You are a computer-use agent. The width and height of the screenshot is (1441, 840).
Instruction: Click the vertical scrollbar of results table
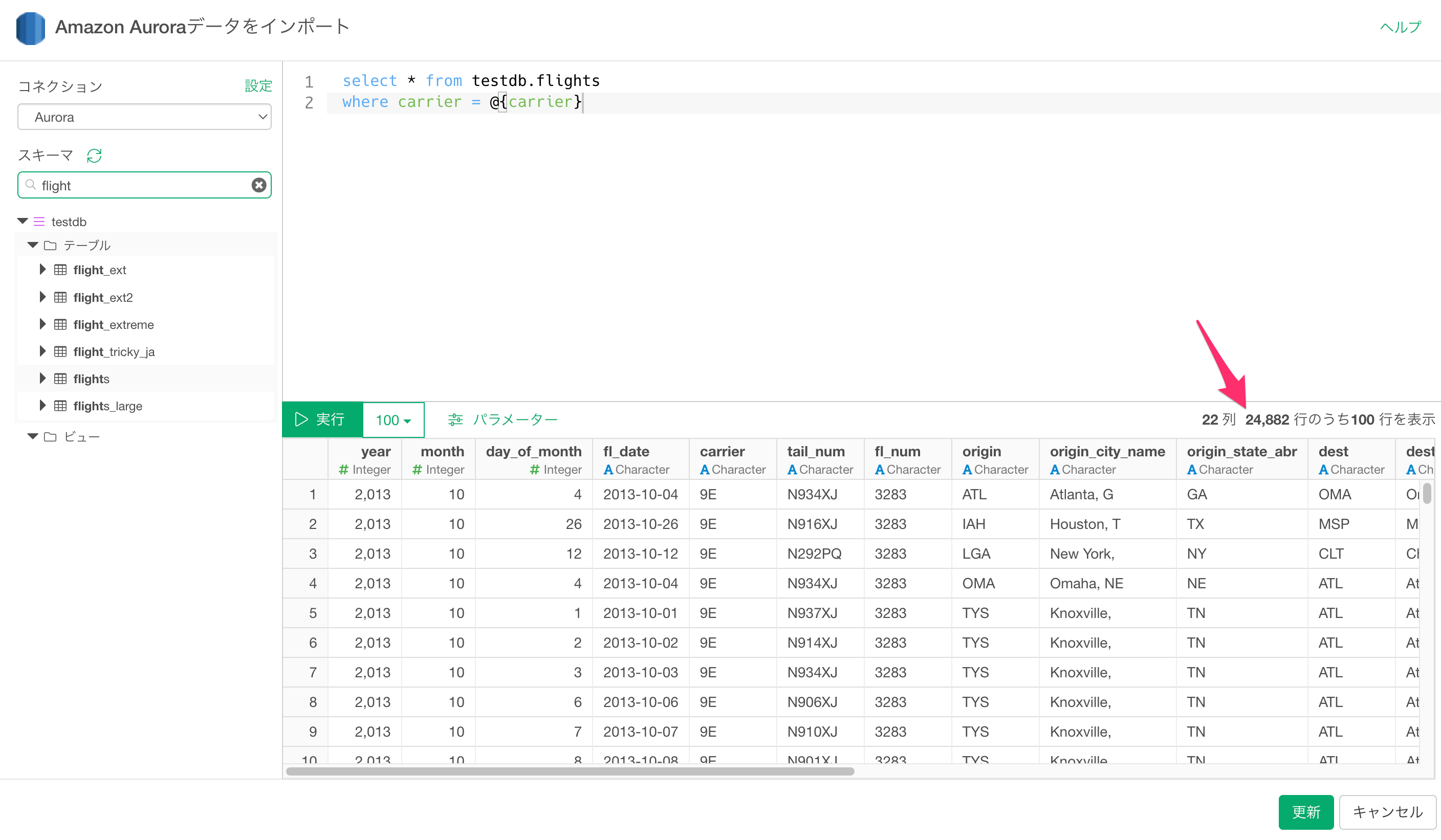[x=1427, y=493]
